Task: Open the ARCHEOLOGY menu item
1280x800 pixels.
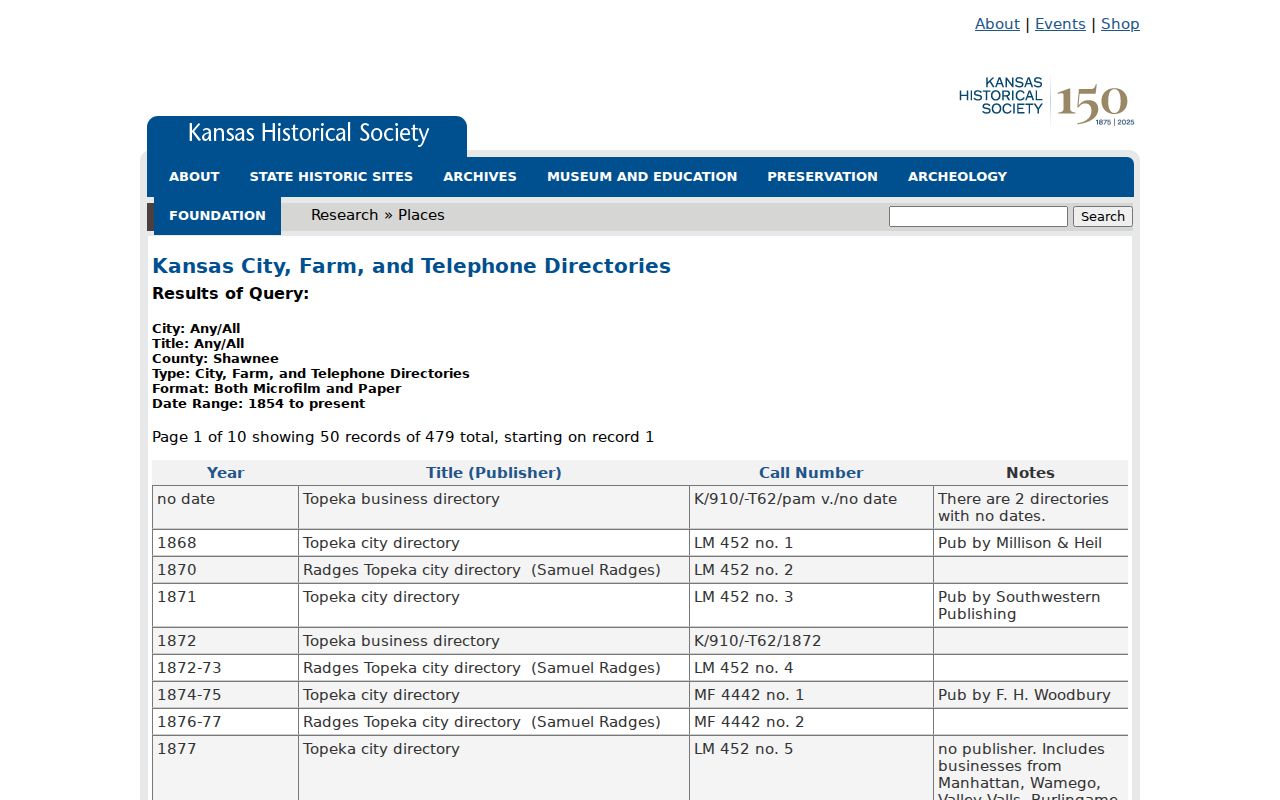Action: (x=957, y=176)
